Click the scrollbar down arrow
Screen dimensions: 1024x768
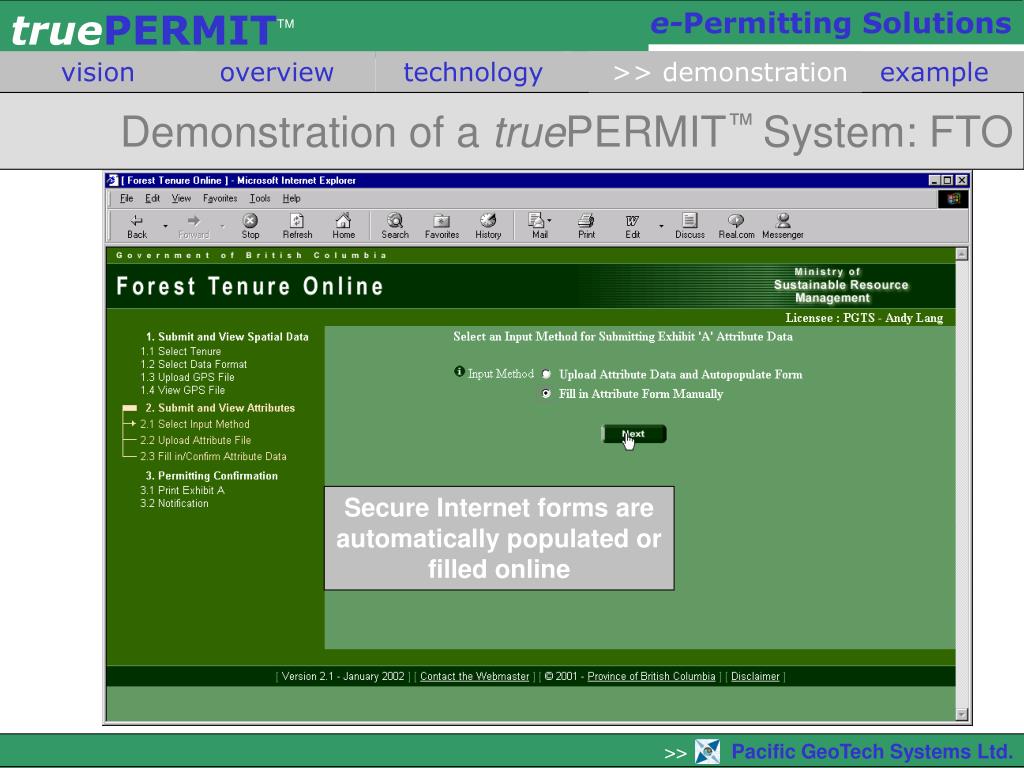[x=961, y=714]
